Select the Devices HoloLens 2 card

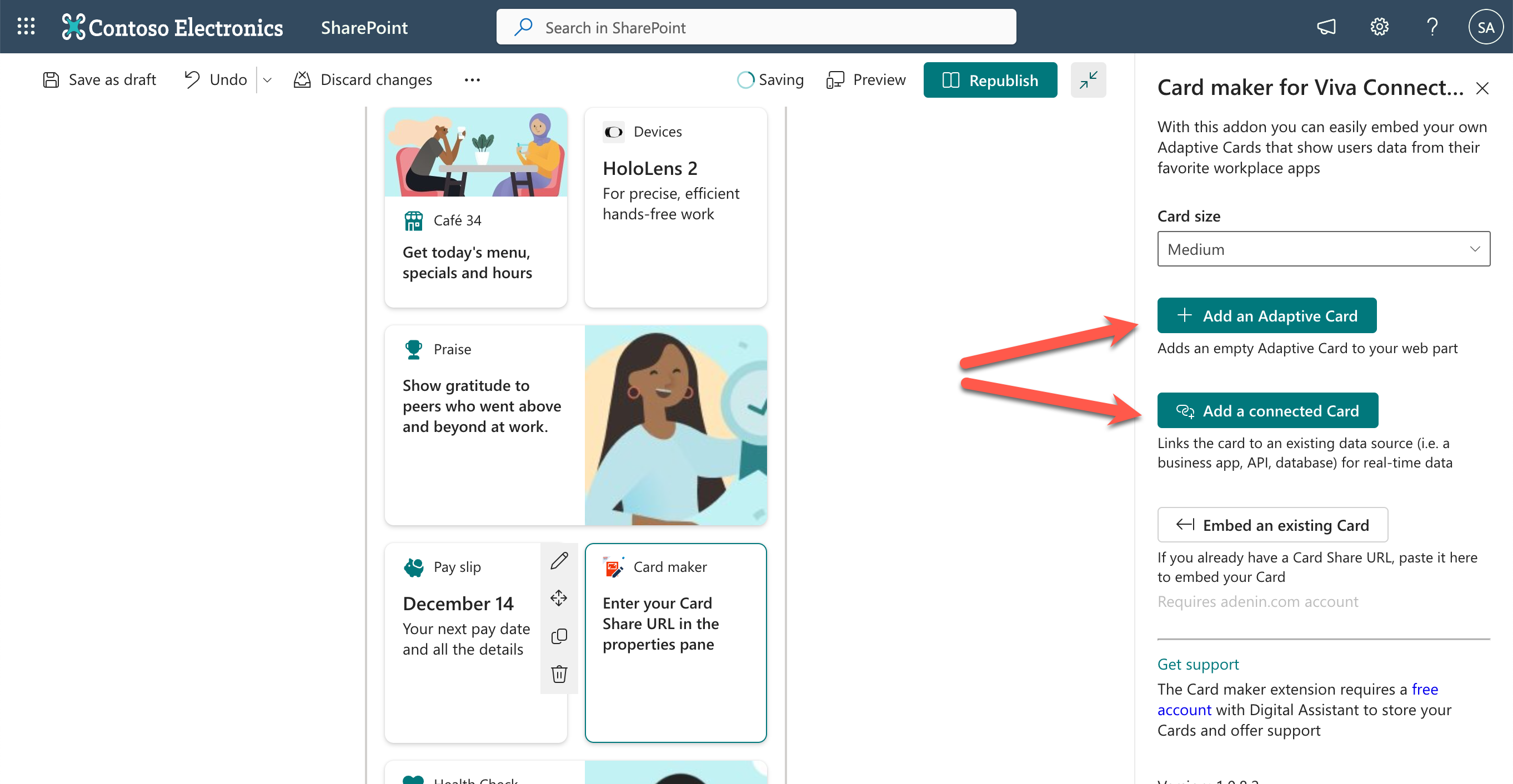click(x=675, y=207)
